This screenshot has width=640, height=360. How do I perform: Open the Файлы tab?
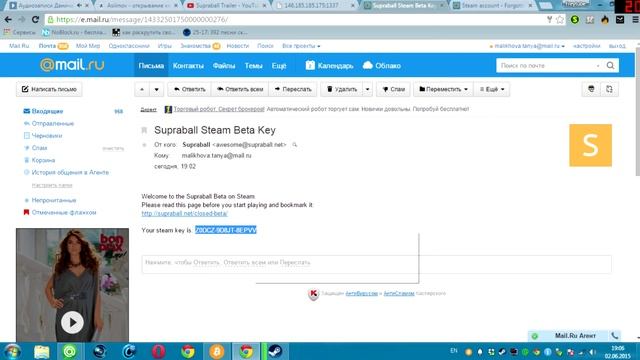point(224,65)
